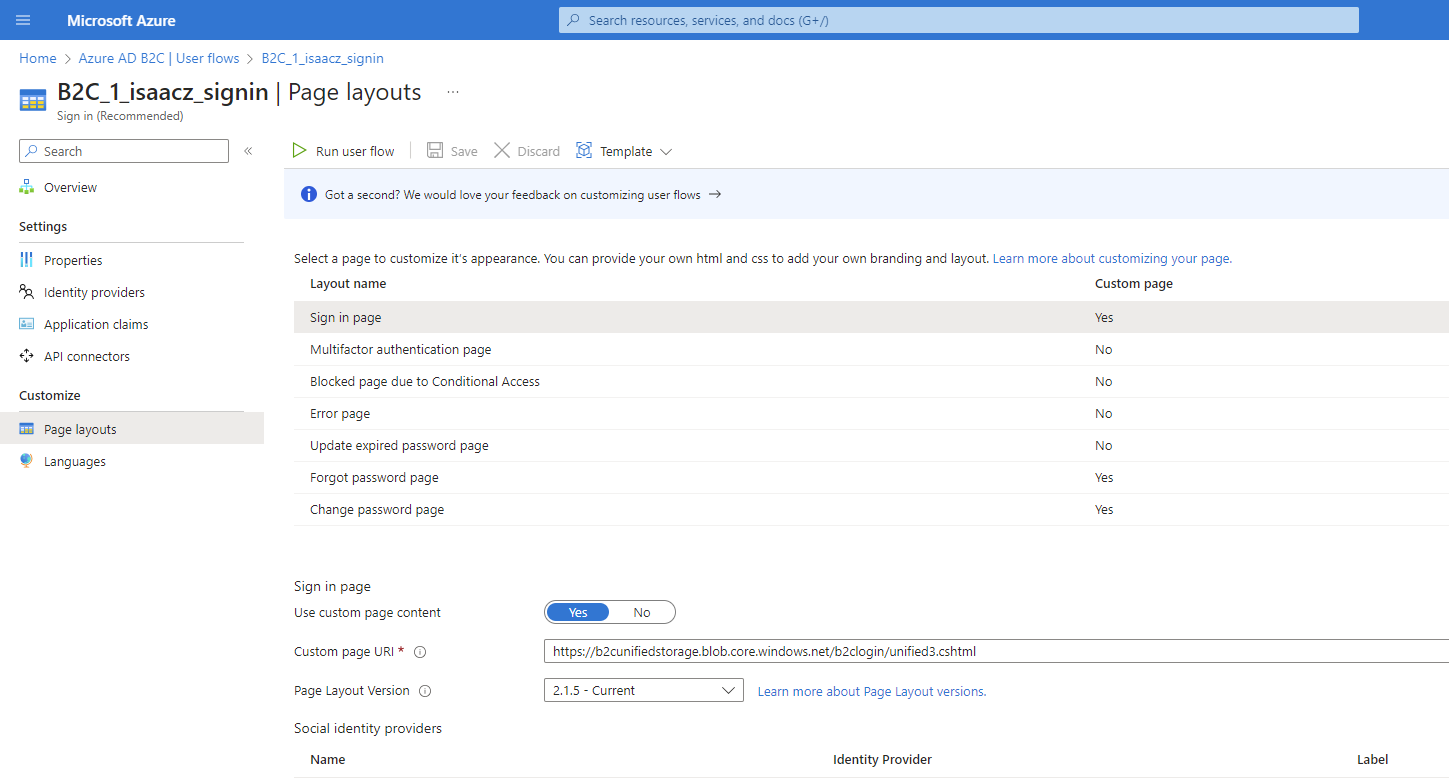Click the page layouts resource icon beside title
Viewport: 1449px width, 781px height.
click(33, 100)
